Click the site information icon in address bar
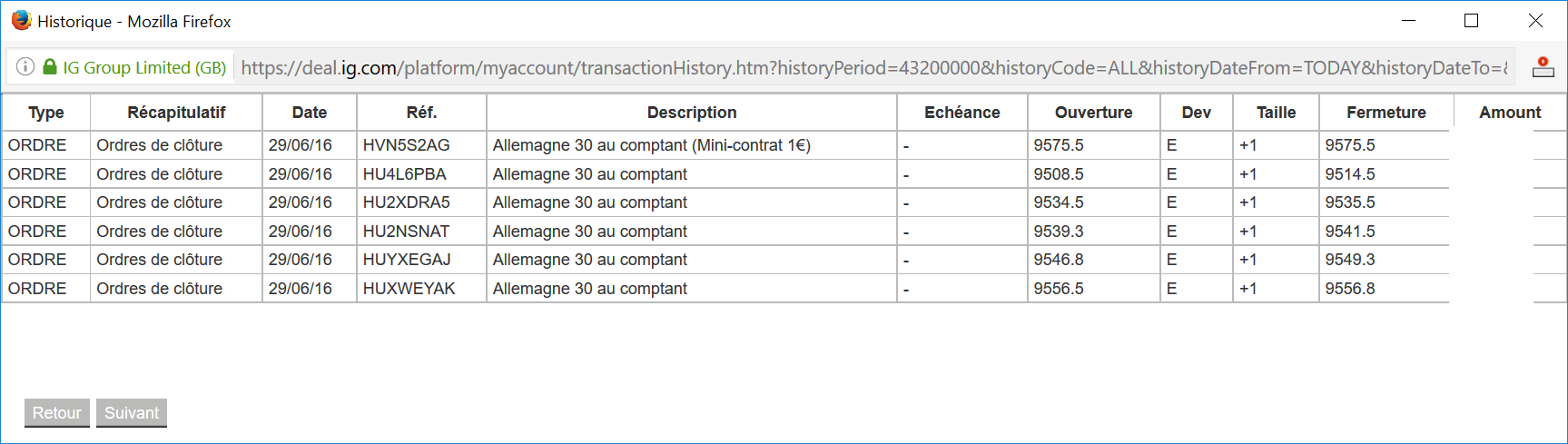Screen dimensions: 1568x444 coord(25,67)
